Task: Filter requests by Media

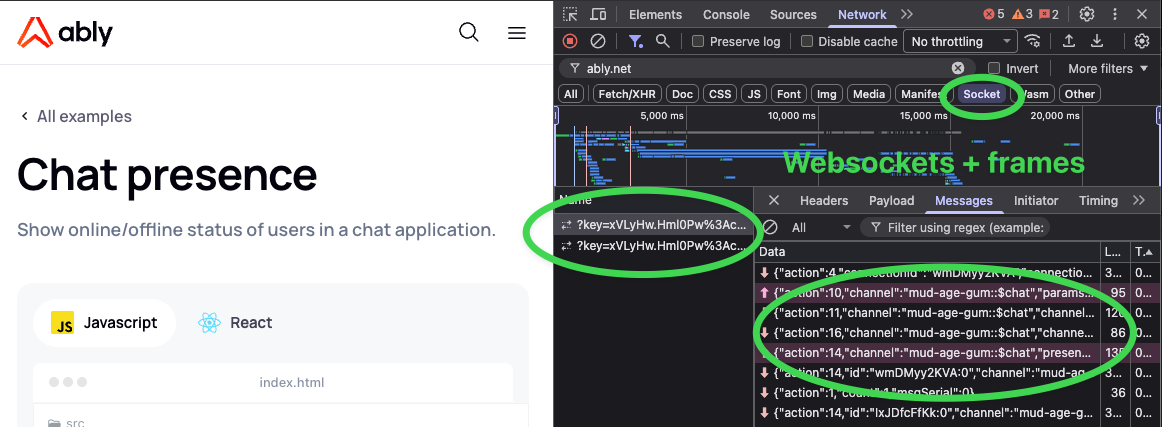Action: click(869, 94)
